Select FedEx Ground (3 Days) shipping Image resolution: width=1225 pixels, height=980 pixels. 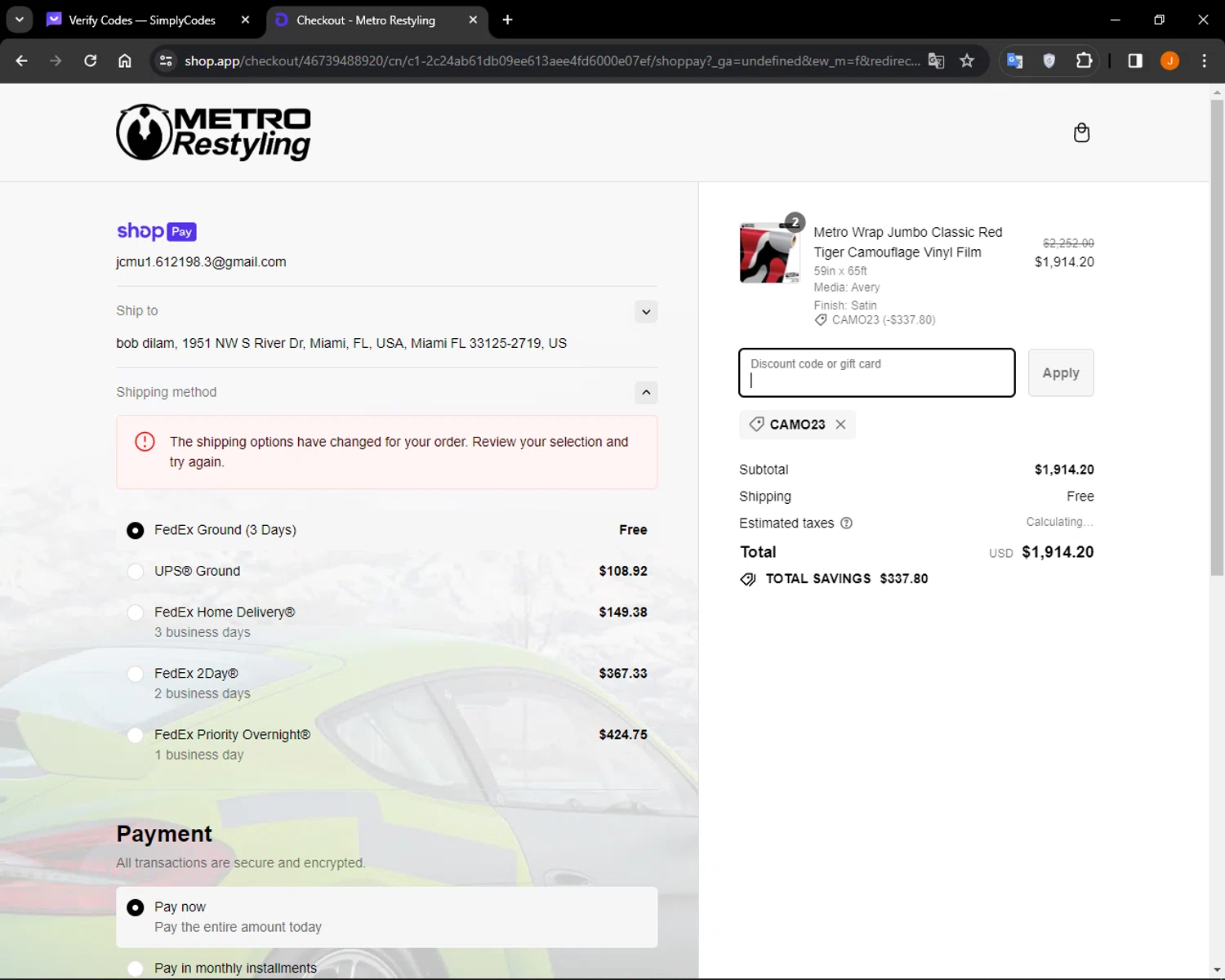click(136, 530)
